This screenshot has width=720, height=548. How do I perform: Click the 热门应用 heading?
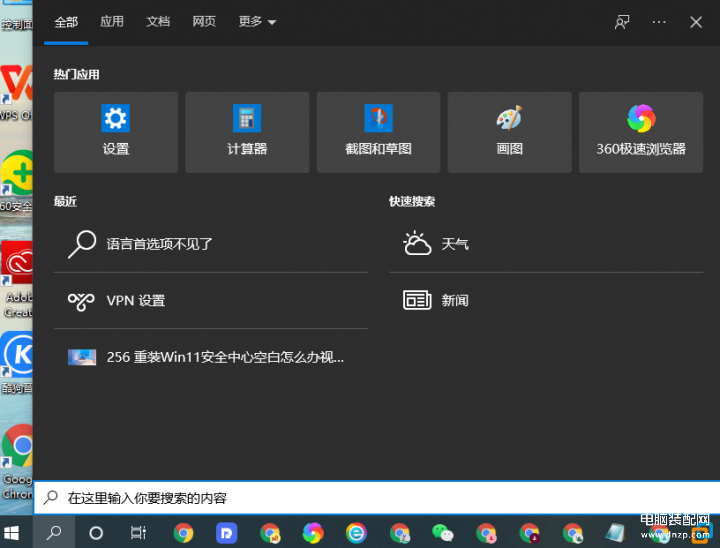coord(77,74)
